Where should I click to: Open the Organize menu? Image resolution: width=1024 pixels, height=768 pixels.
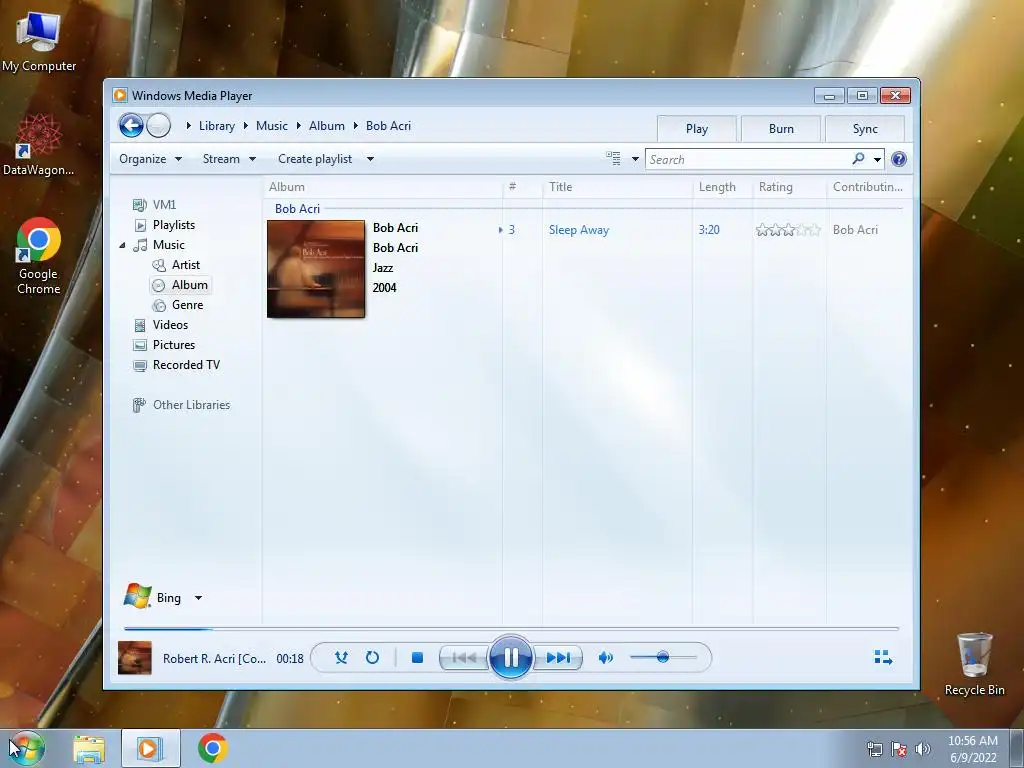(150, 159)
